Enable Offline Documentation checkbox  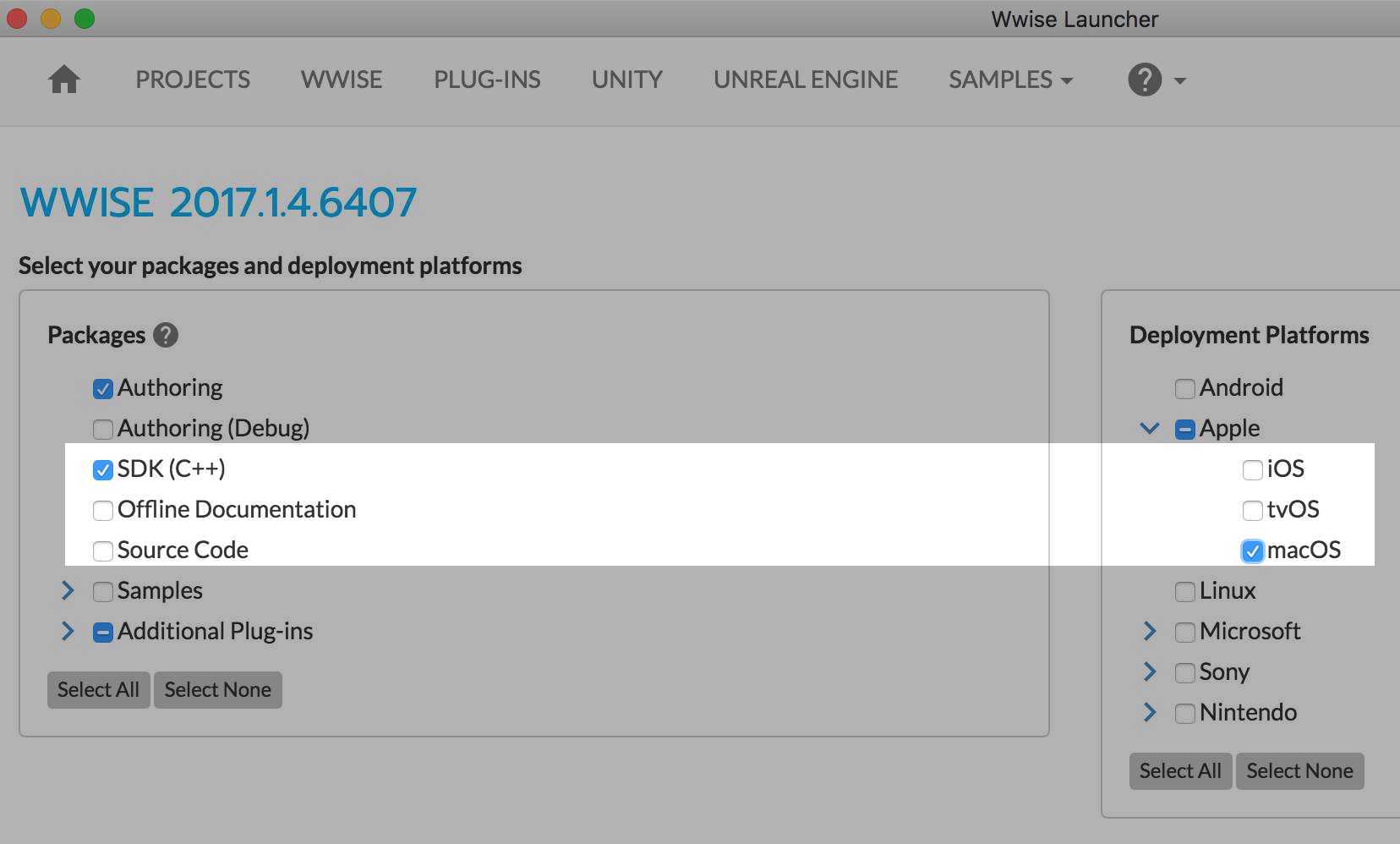103,510
